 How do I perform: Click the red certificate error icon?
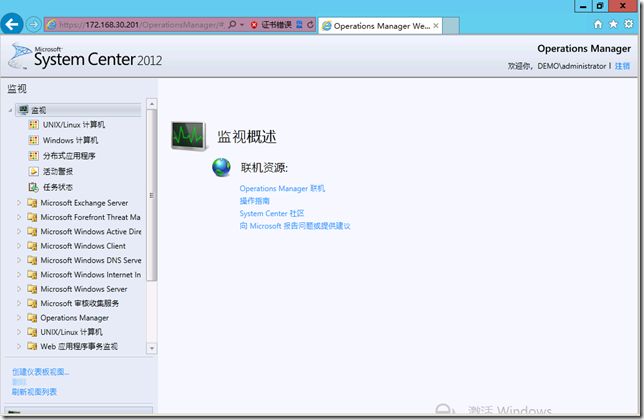254,25
